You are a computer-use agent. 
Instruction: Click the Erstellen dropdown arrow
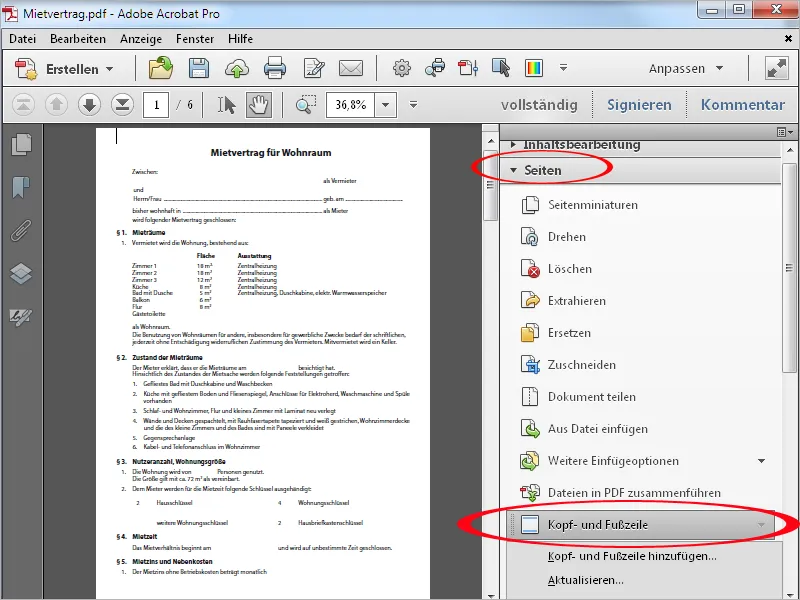click(110, 69)
